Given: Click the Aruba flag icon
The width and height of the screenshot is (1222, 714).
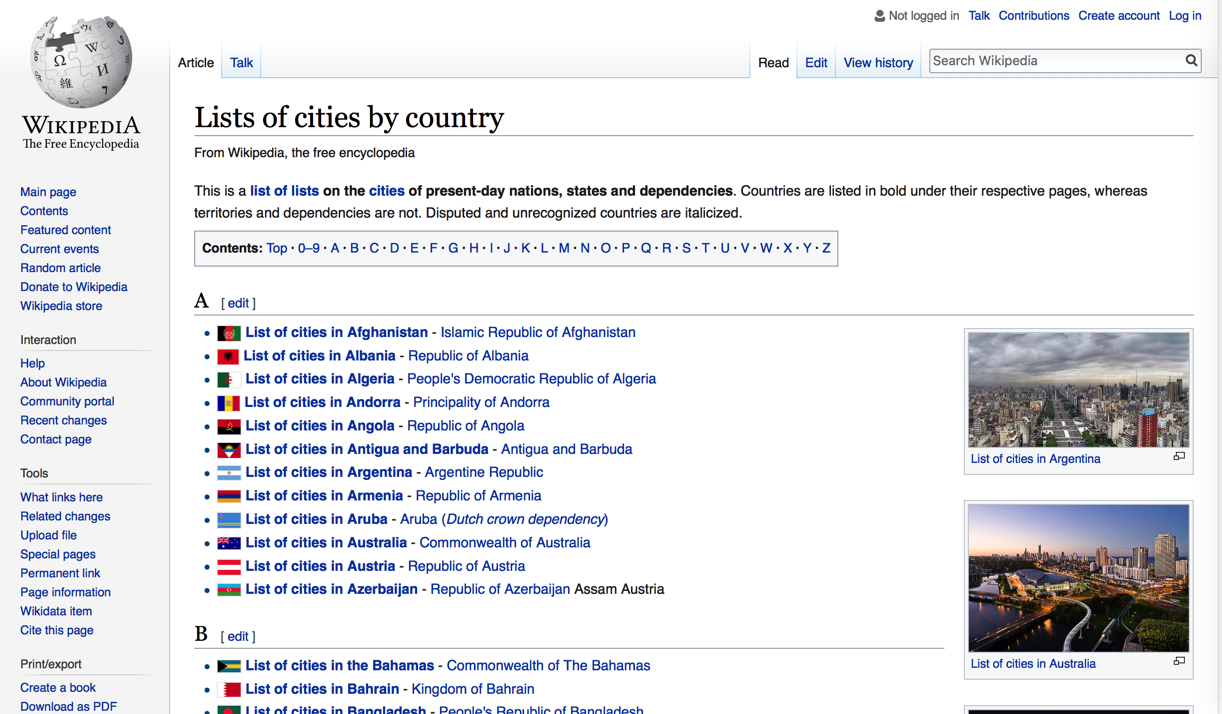Looking at the screenshot, I should click(229, 520).
